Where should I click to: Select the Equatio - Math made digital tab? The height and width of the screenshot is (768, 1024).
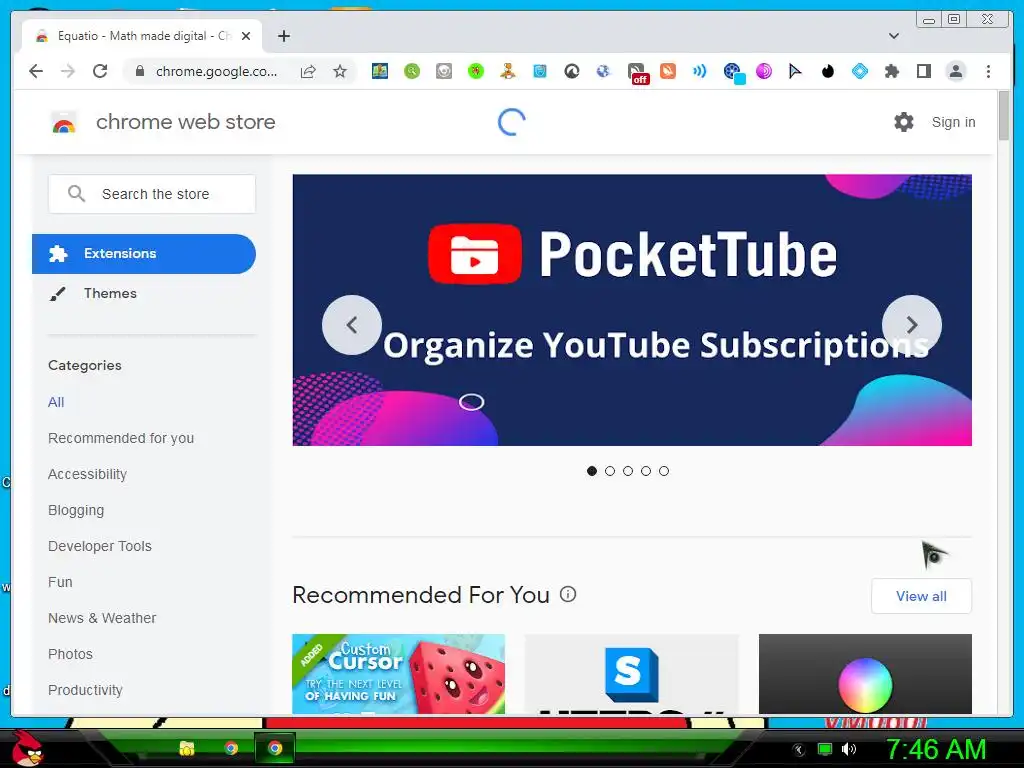click(142, 36)
